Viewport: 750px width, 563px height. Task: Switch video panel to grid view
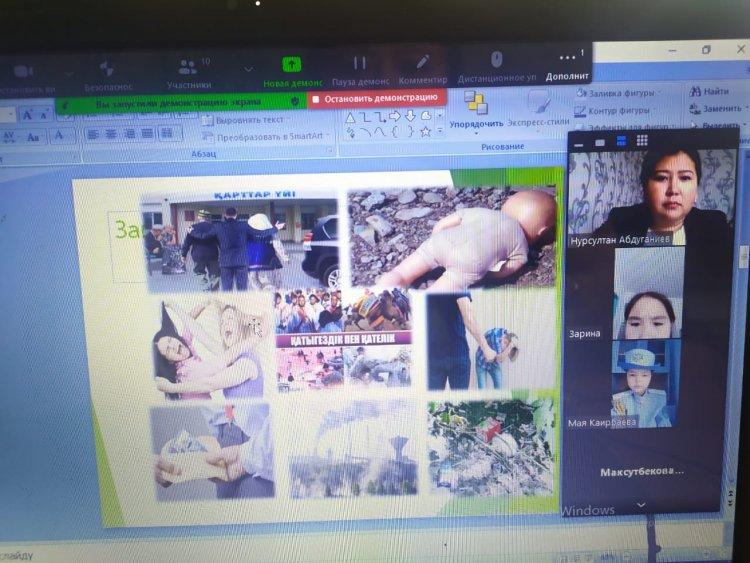coord(641,141)
